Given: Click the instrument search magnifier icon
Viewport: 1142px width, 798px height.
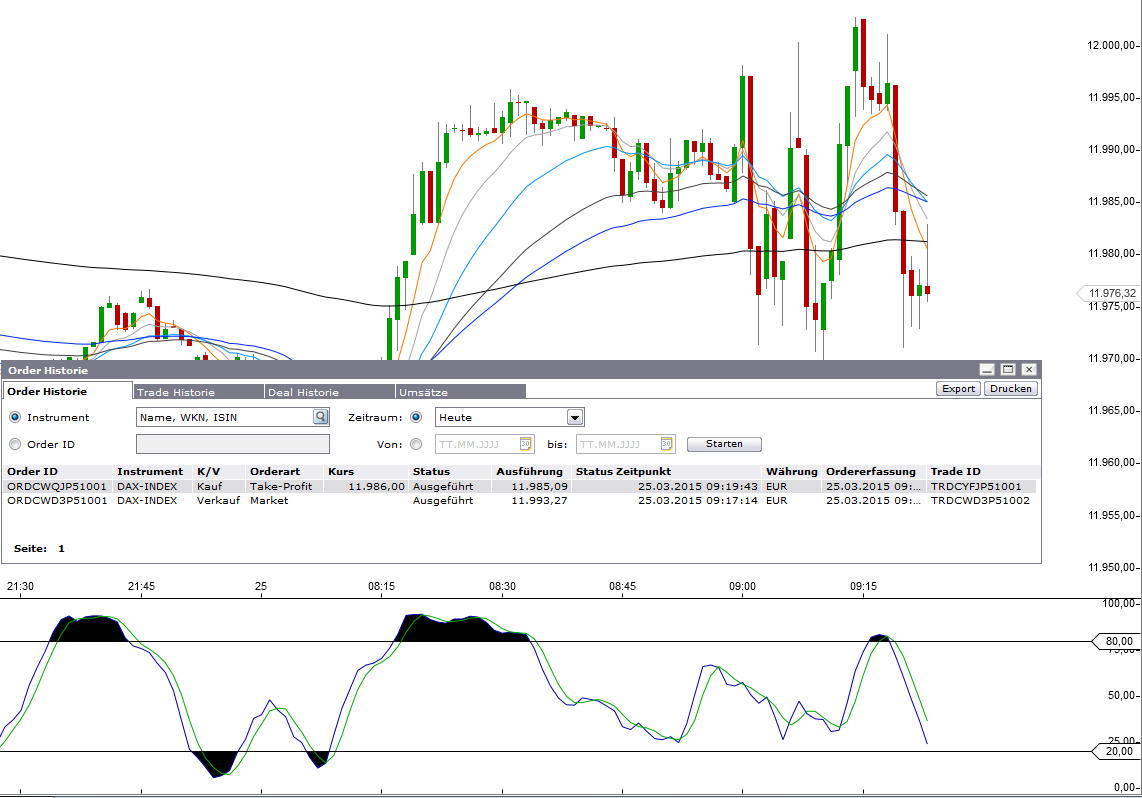Looking at the screenshot, I should click(321, 417).
